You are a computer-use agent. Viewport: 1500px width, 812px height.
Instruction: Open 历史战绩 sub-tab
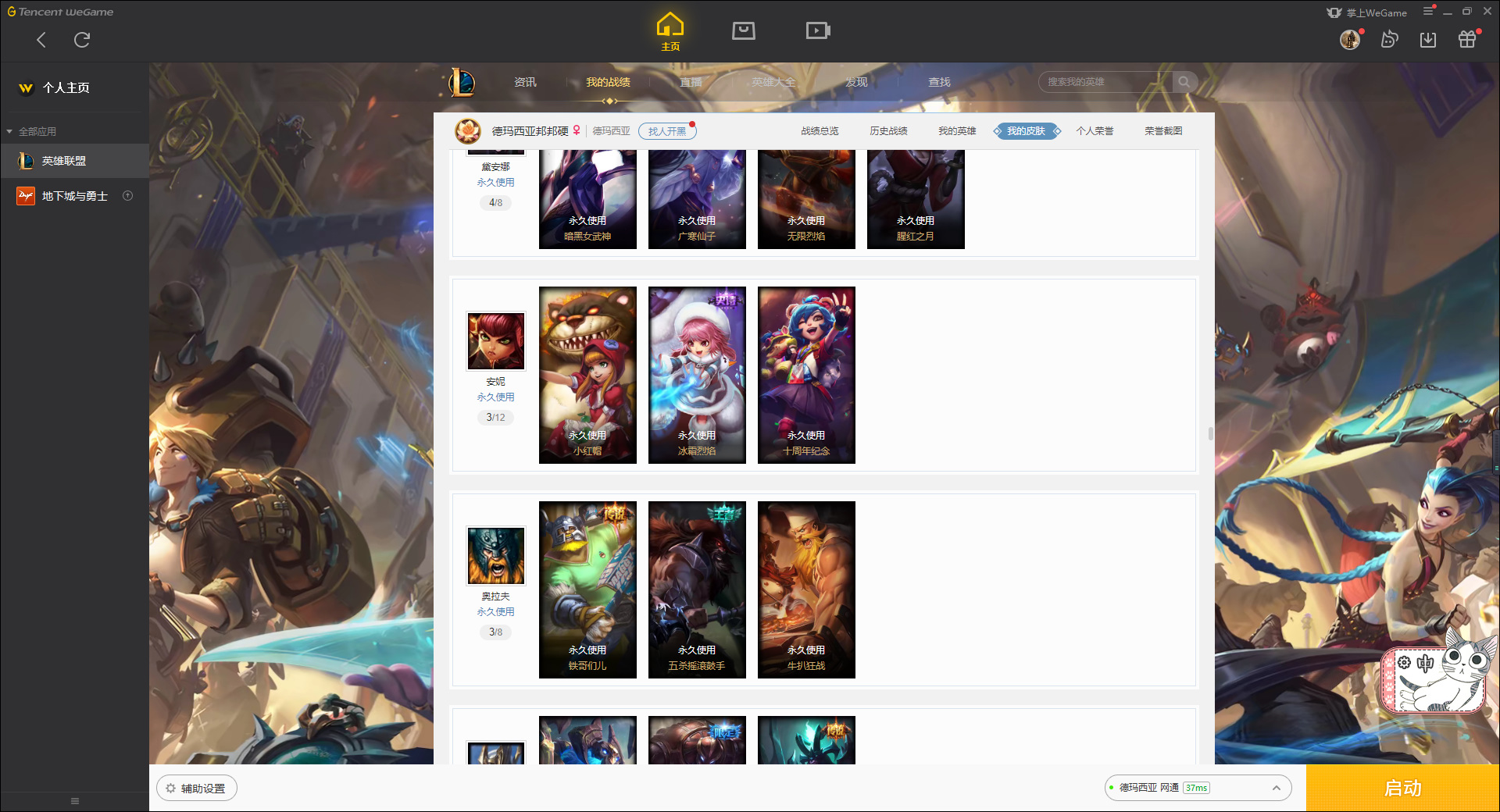click(888, 131)
